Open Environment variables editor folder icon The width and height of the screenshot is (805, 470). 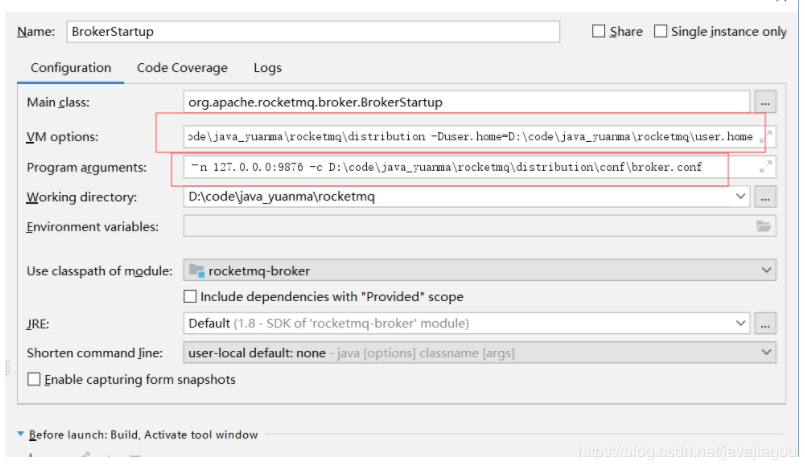pyautogui.click(x=763, y=226)
